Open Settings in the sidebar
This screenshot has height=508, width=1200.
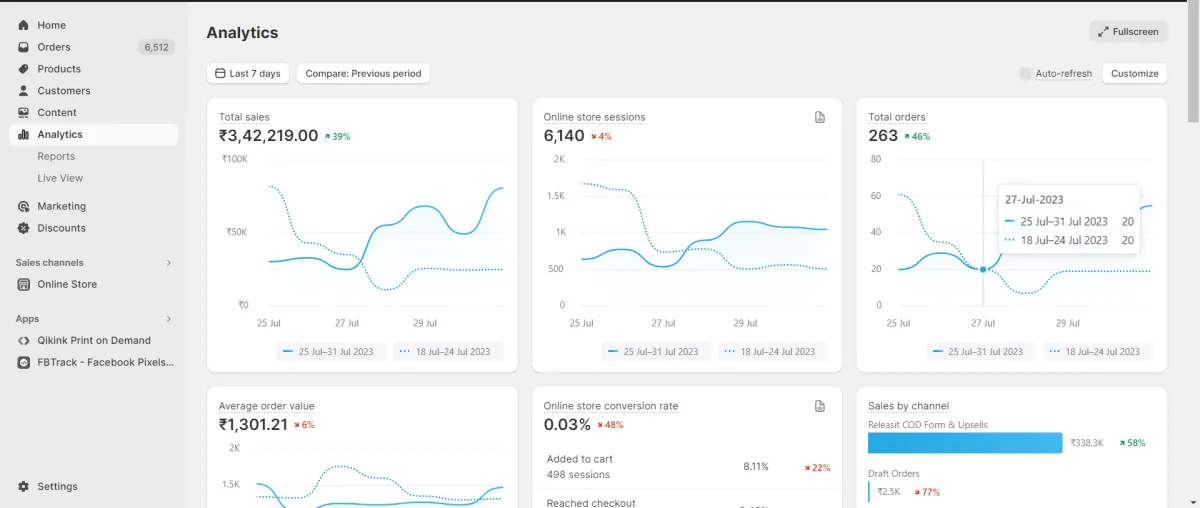click(x=93, y=487)
